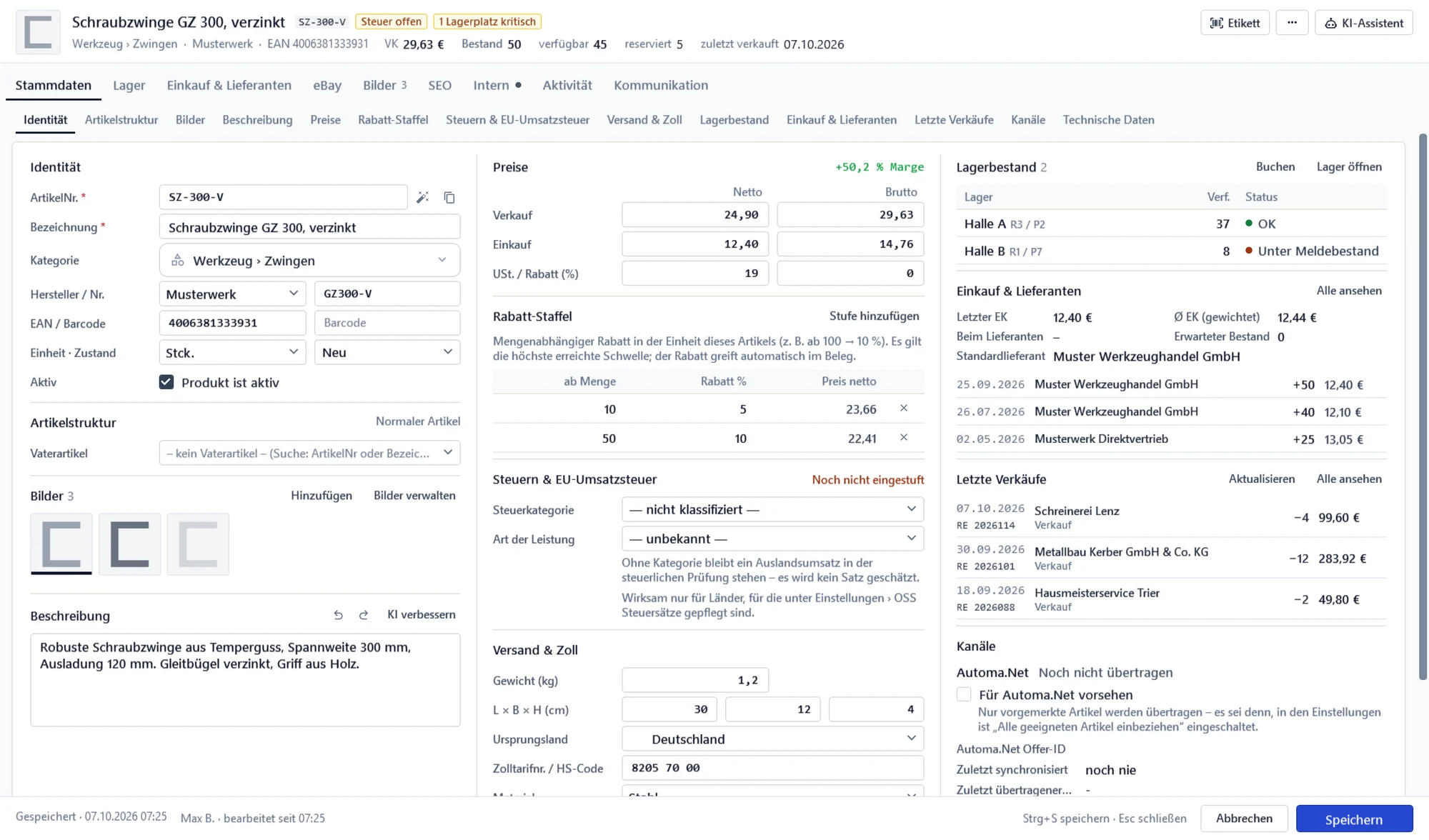Viewport: 1429px width, 840px height.
Task: Open the Vaterartikel selection dropdown
Action: [309, 453]
